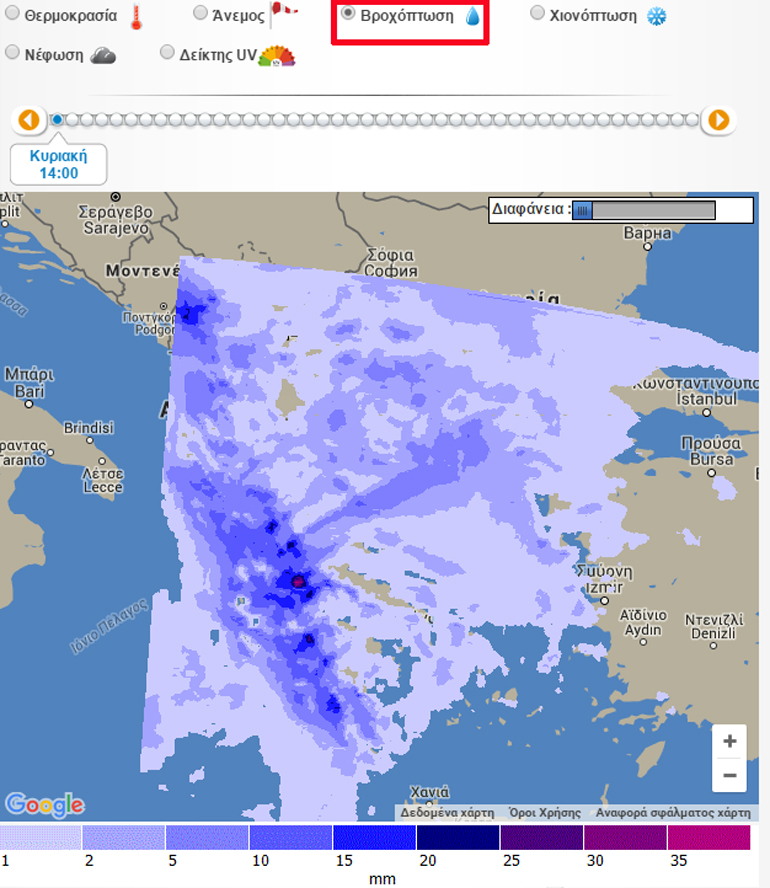Click the snowflake icon beside Χιονόπτωση
The height and width of the screenshot is (888, 770).
[x=656, y=17]
